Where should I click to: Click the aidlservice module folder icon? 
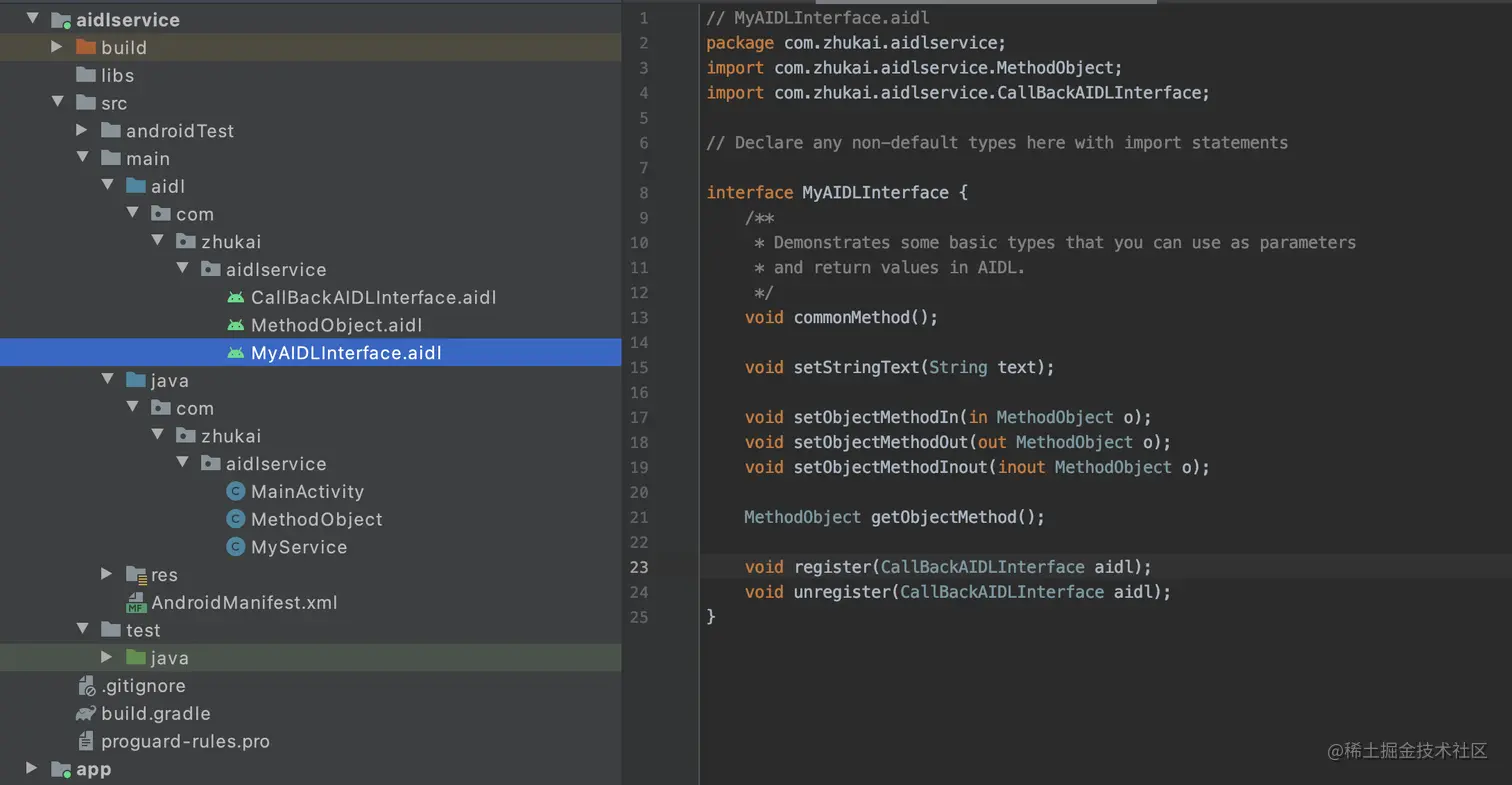click(x=61, y=20)
